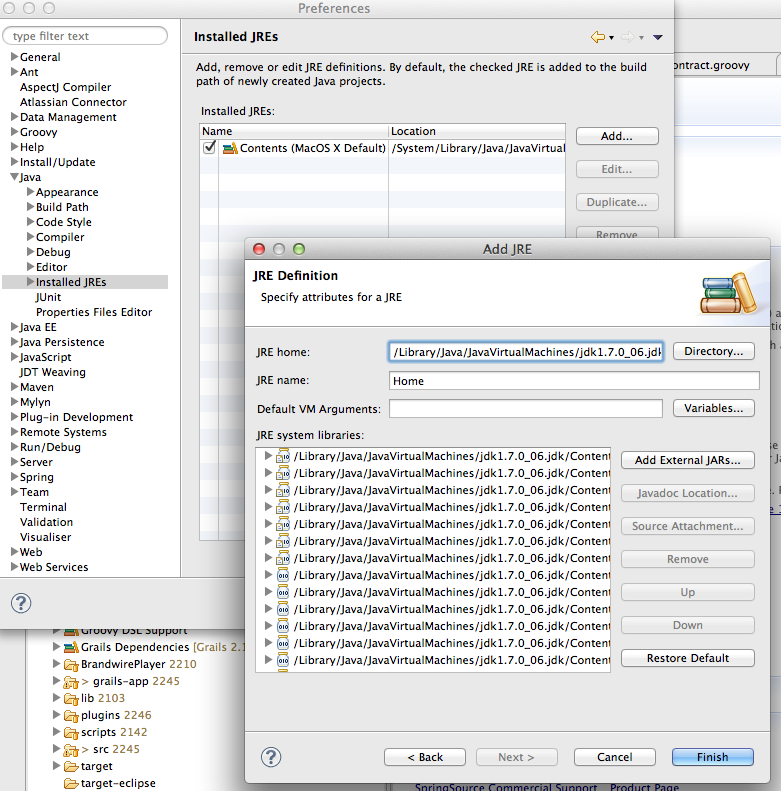The width and height of the screenshot is (781, 791).
Task: Expand the Web Services preferences category
Action: point(15,567)
